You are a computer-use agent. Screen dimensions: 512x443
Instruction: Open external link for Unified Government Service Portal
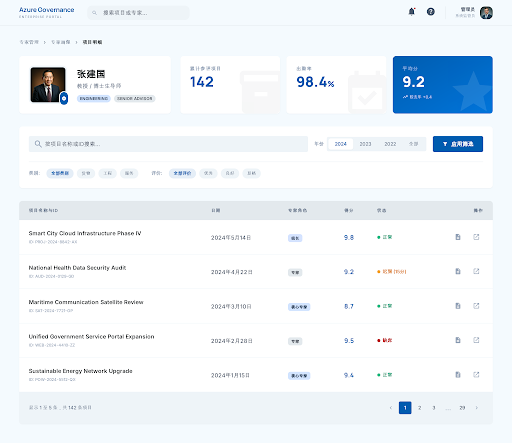pyautogui.click(x=476, y=340)
